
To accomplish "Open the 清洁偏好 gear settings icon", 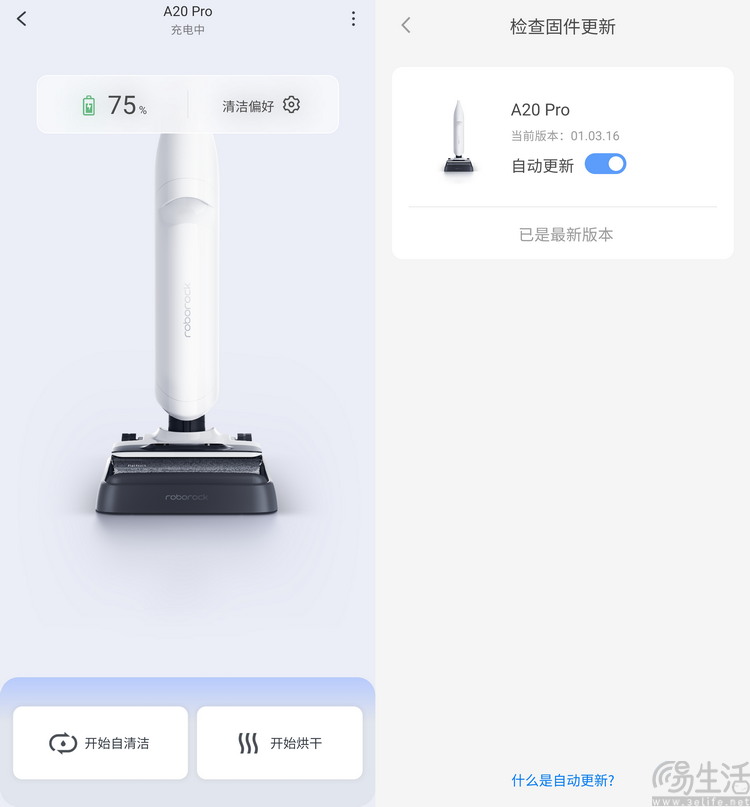I will tap(291, 105).
